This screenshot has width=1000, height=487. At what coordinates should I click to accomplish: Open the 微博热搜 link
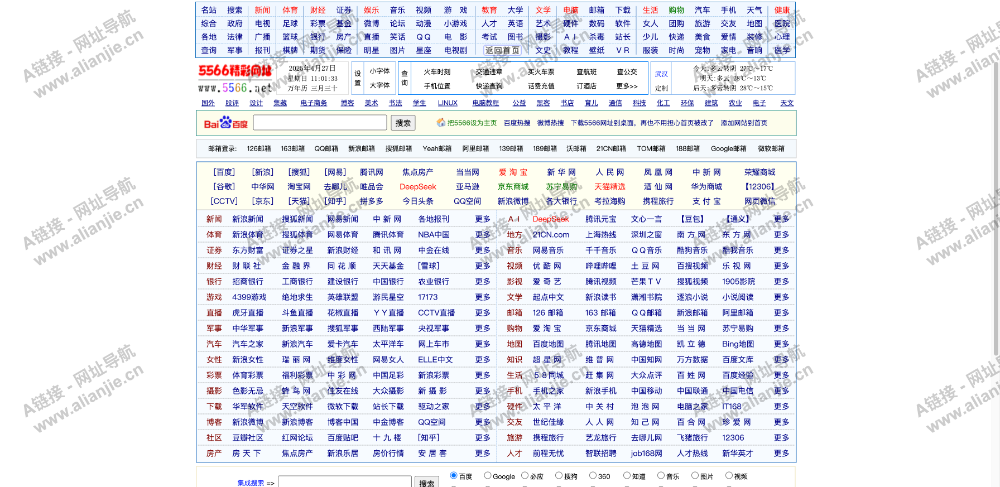click(550, 122)
